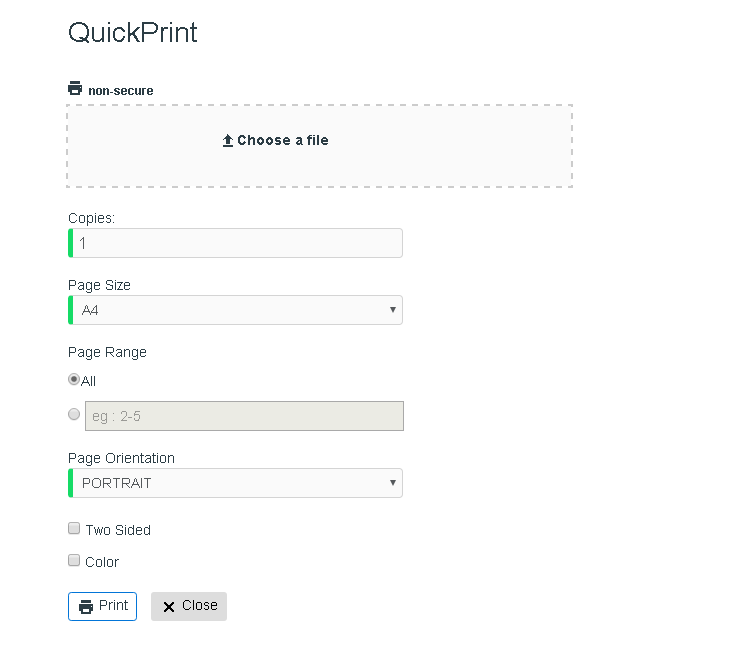Click the non-secure printer name
This screenshot has width=735, height=645.
(121, 90)
